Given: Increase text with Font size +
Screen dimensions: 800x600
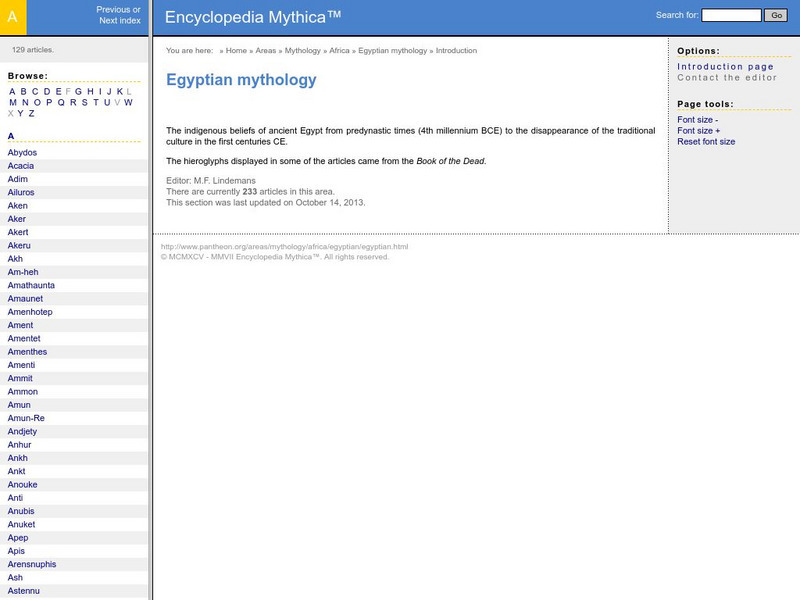Looking at the screenshot, I should (698, 131).
